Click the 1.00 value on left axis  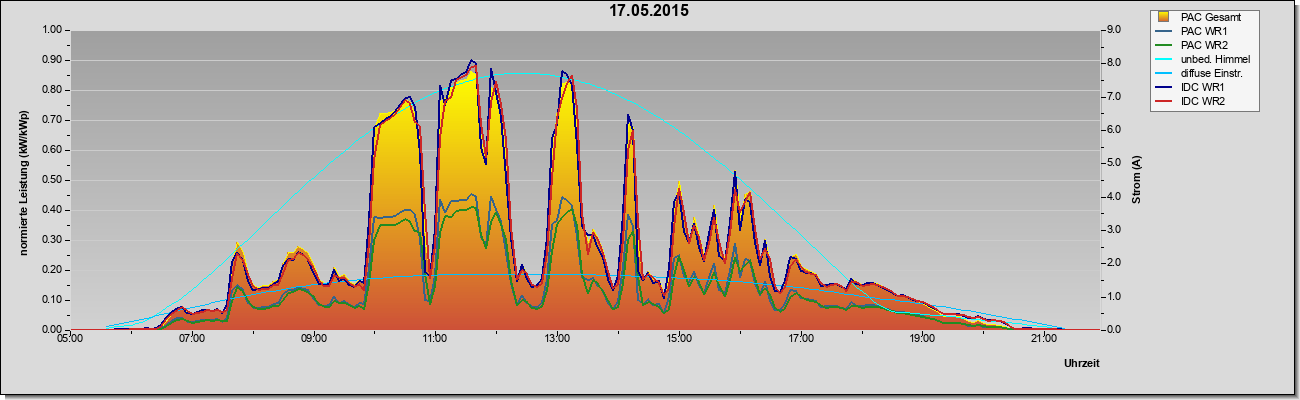pyautogui.click(x=51, y=30)
